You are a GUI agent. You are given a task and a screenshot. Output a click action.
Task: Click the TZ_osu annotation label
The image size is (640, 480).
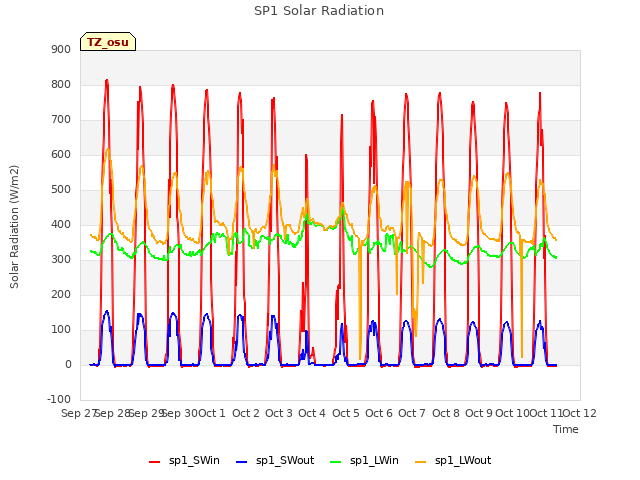point(108,42)
